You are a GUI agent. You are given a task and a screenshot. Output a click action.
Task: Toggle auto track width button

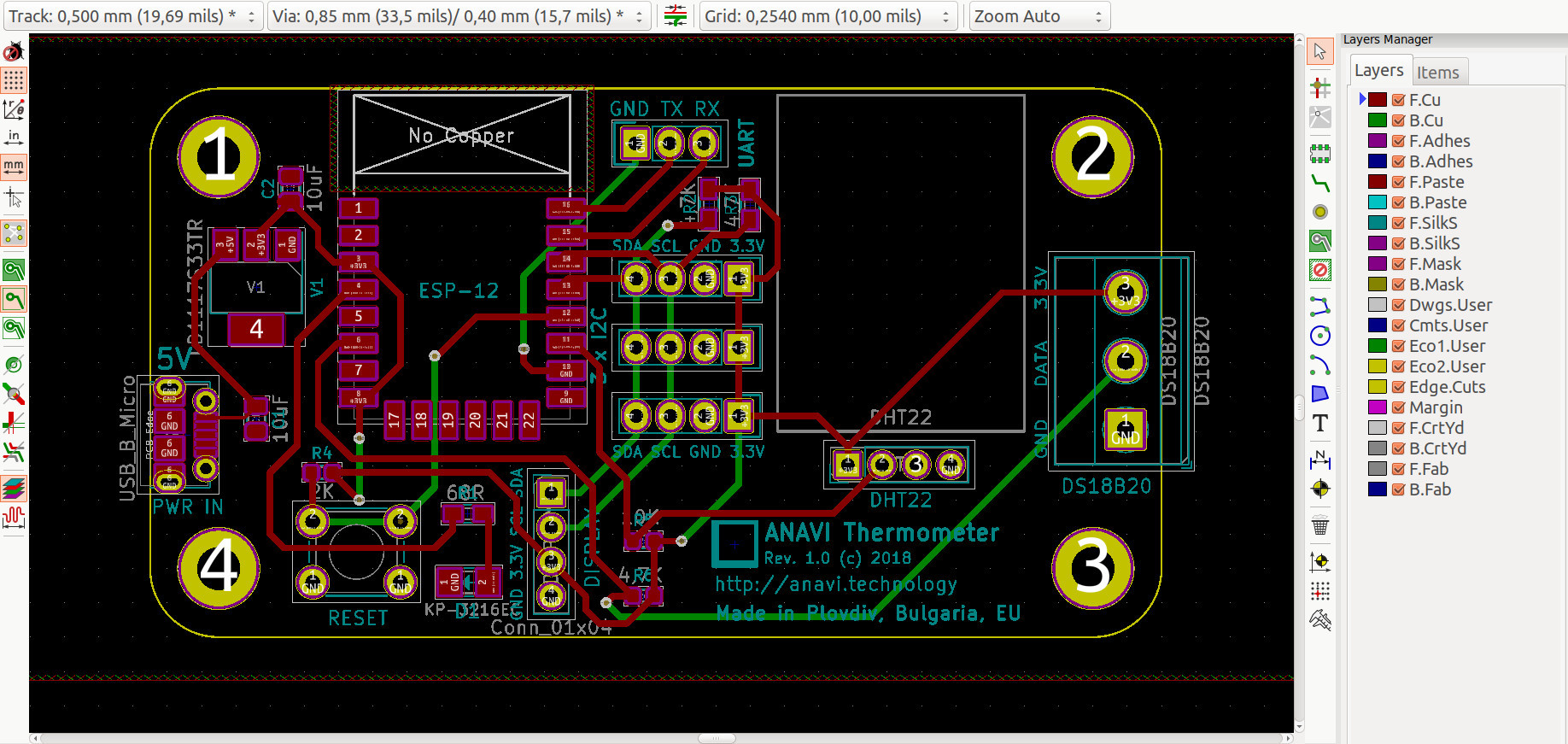[x=675, y=15]
